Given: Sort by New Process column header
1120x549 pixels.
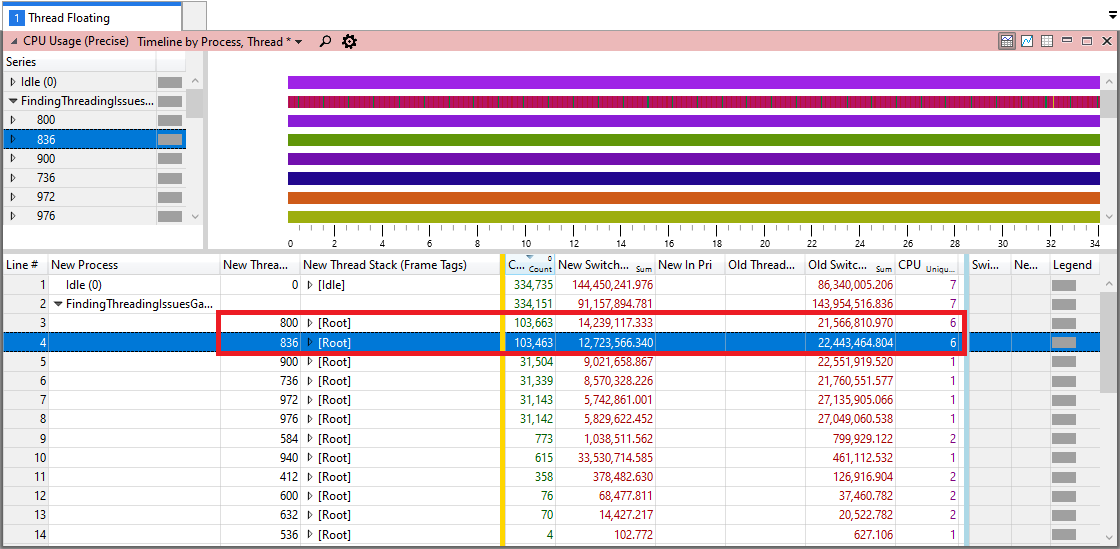Looking at the screenshot, I should pos(134,265).
